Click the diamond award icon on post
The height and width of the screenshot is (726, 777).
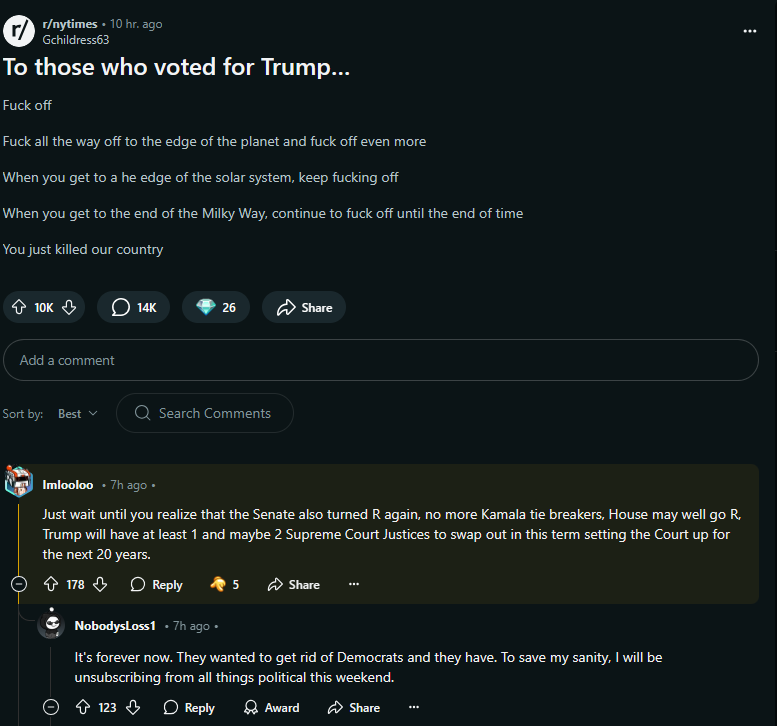(x=206, y=307)
